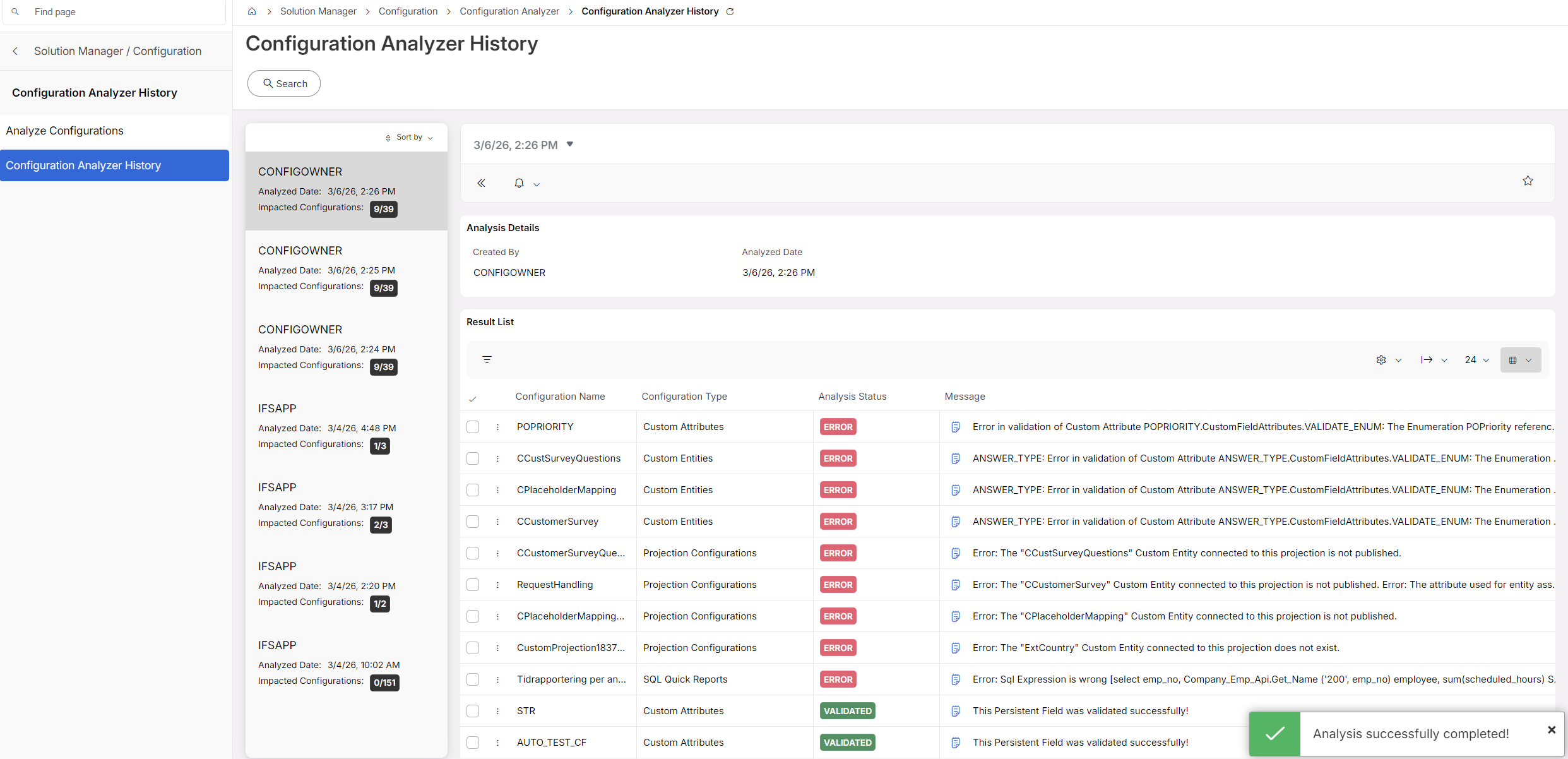Viewport: 1568px width, 759px height.
Task: Click the home icon in breadcrumb
Action: 252,11
